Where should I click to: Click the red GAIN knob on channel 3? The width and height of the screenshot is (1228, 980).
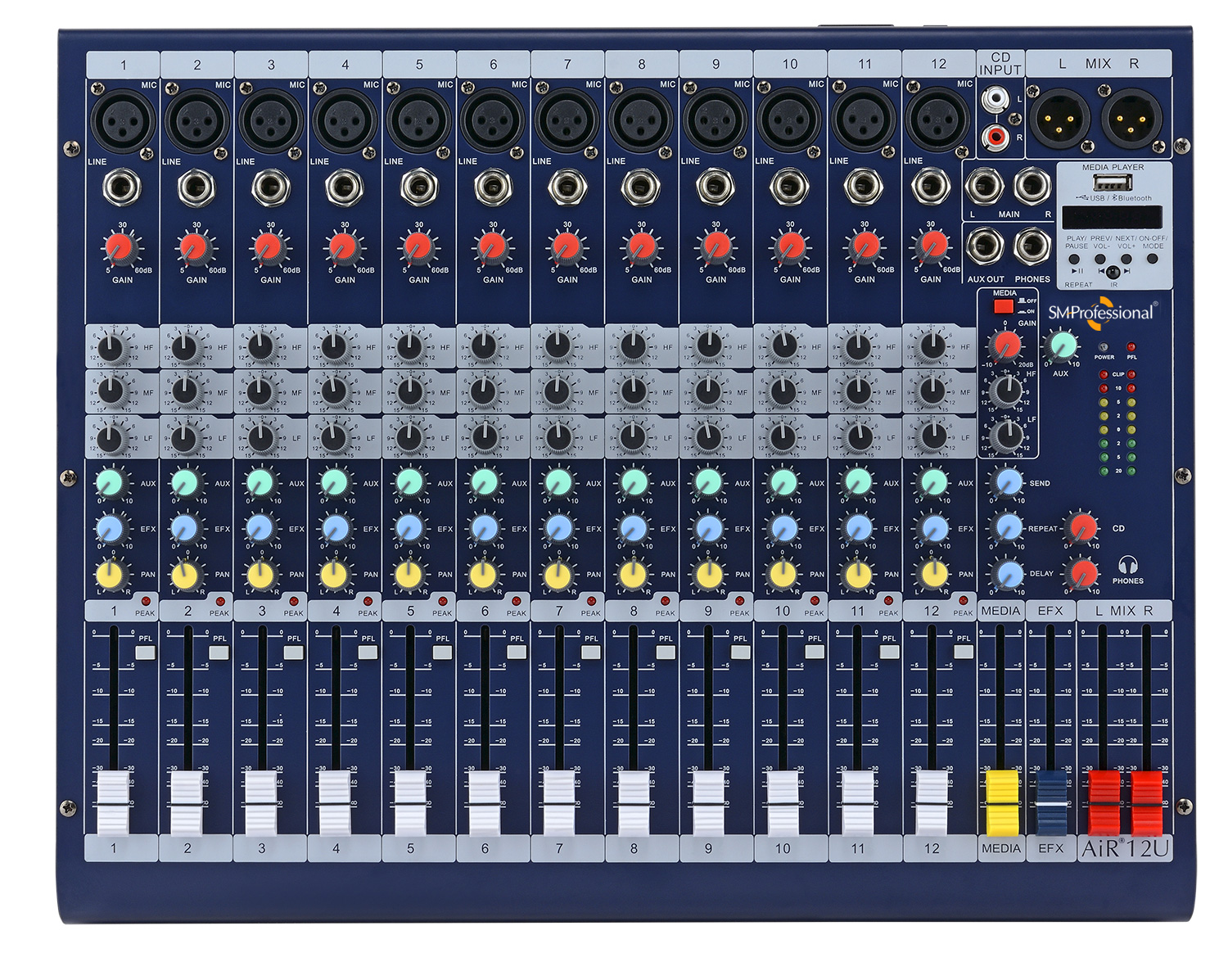(269, 246)
